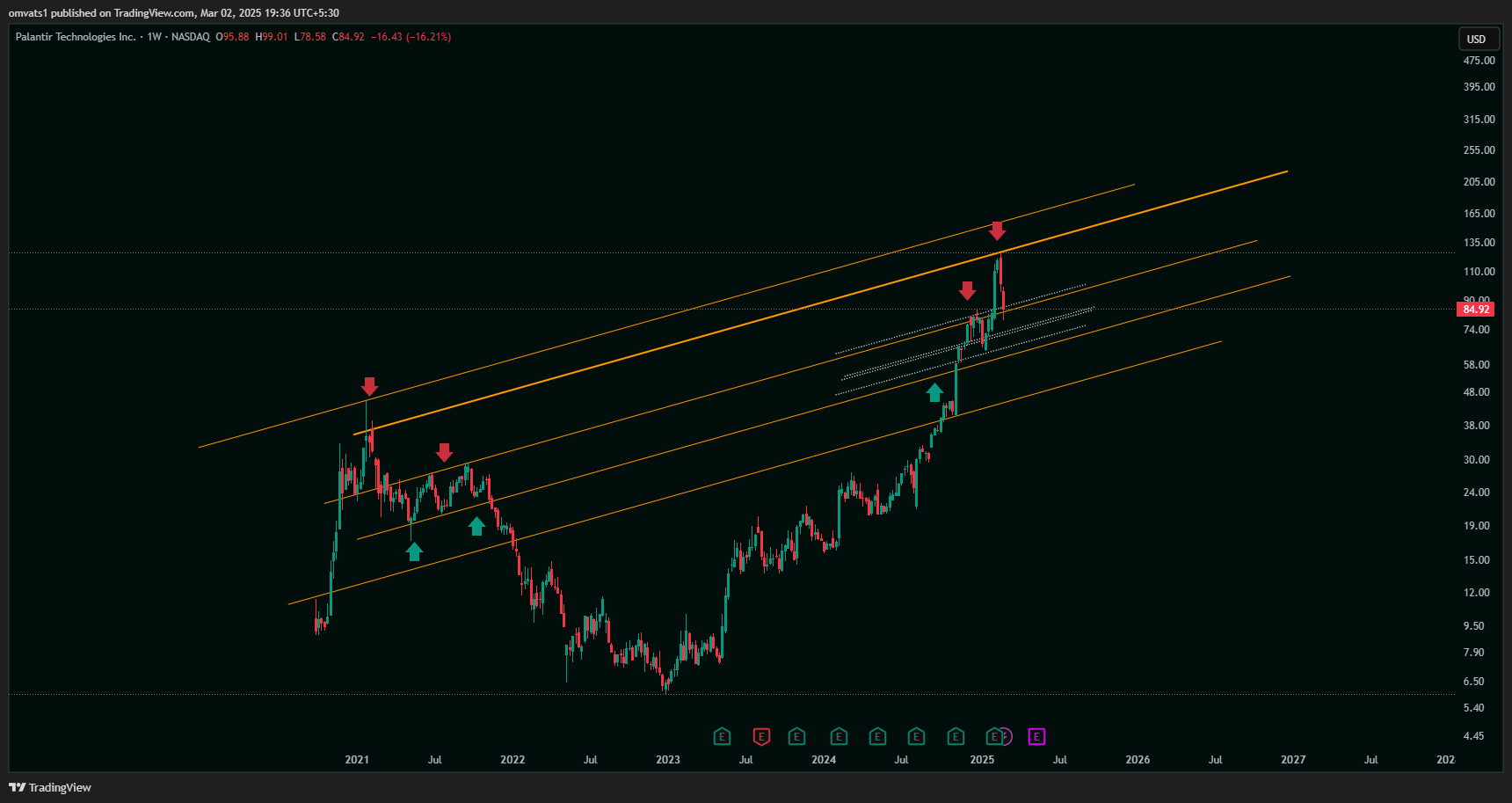The image size is (1512, 803).
Task: Click the green earnings marker overlapping the purple circle
Action: point(993,736)
